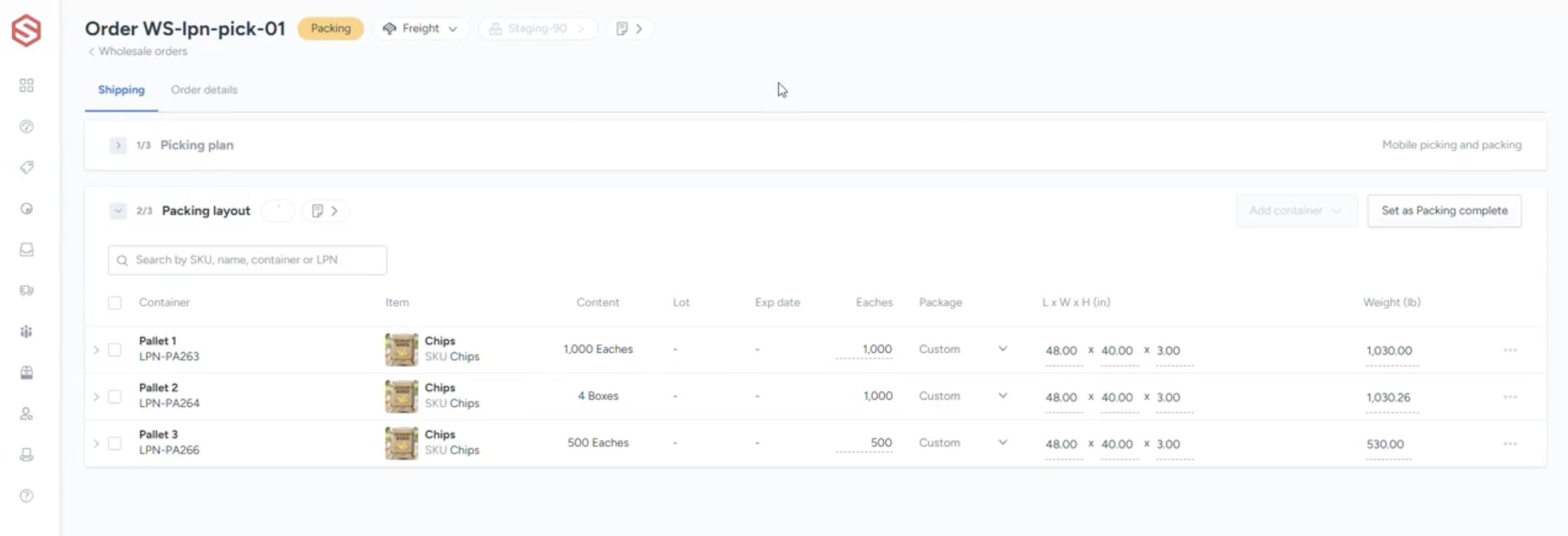1568x536 pixels.
Task: Select the Shipping tab
Action: pos(121,90)
